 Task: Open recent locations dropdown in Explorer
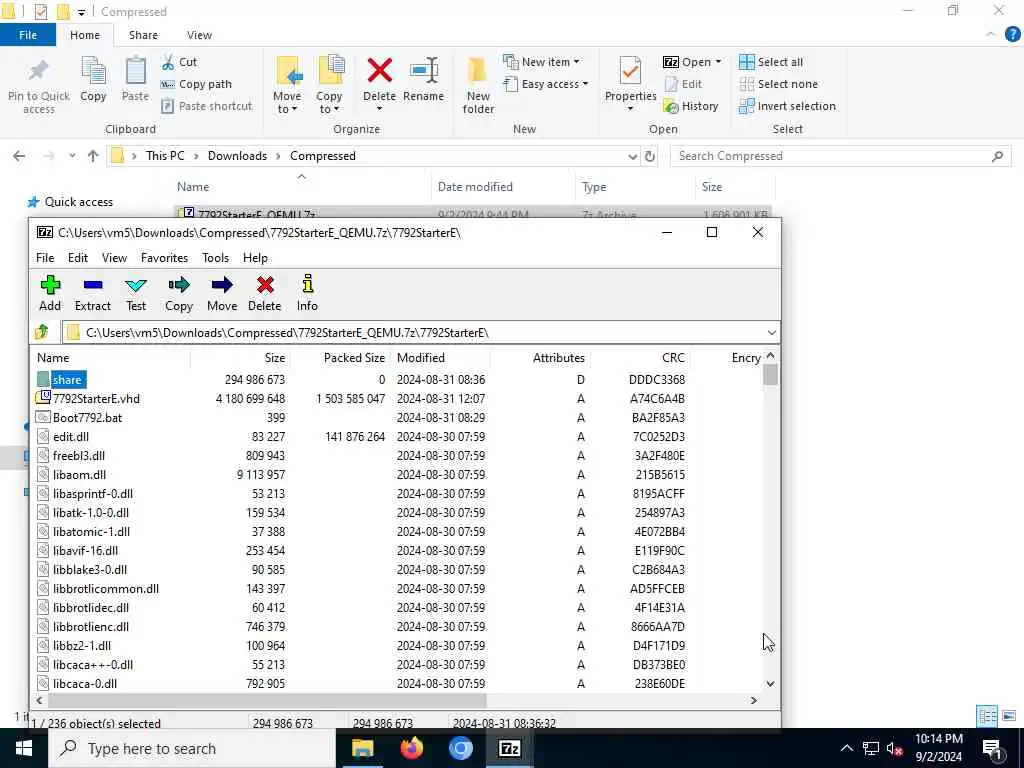pos(72,156)
